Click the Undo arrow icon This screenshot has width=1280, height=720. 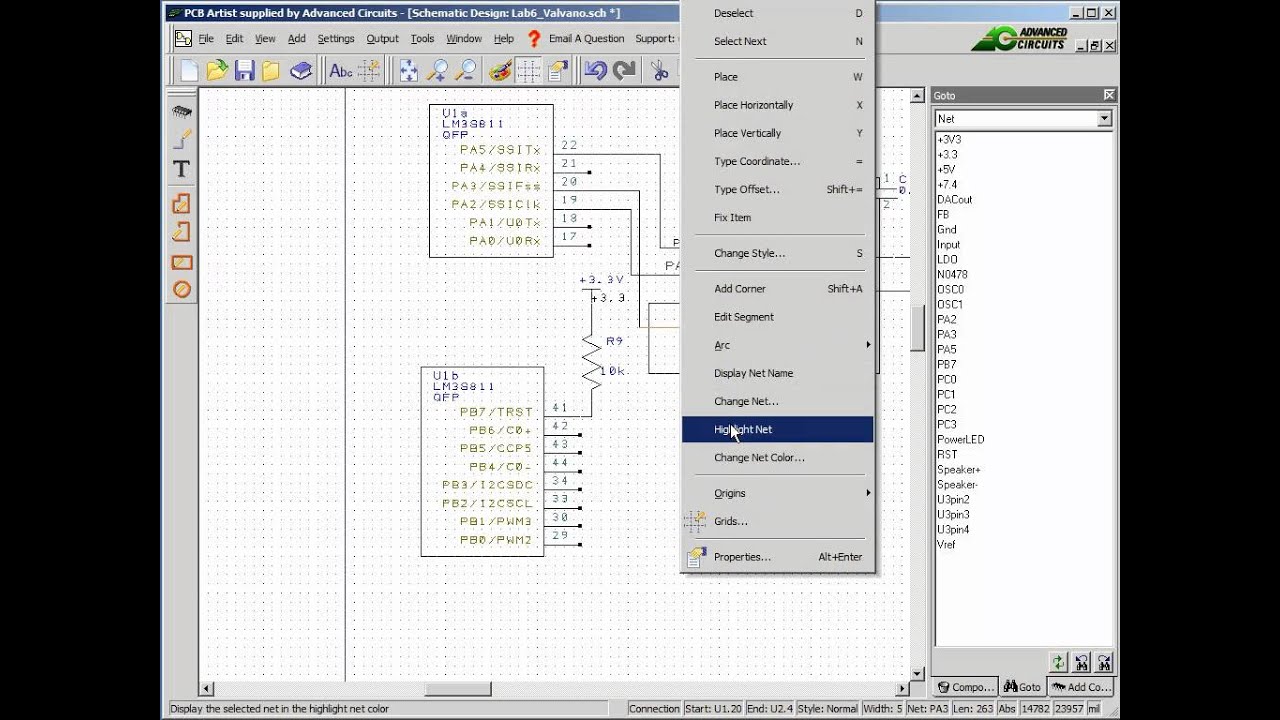(x=596, y=70)
